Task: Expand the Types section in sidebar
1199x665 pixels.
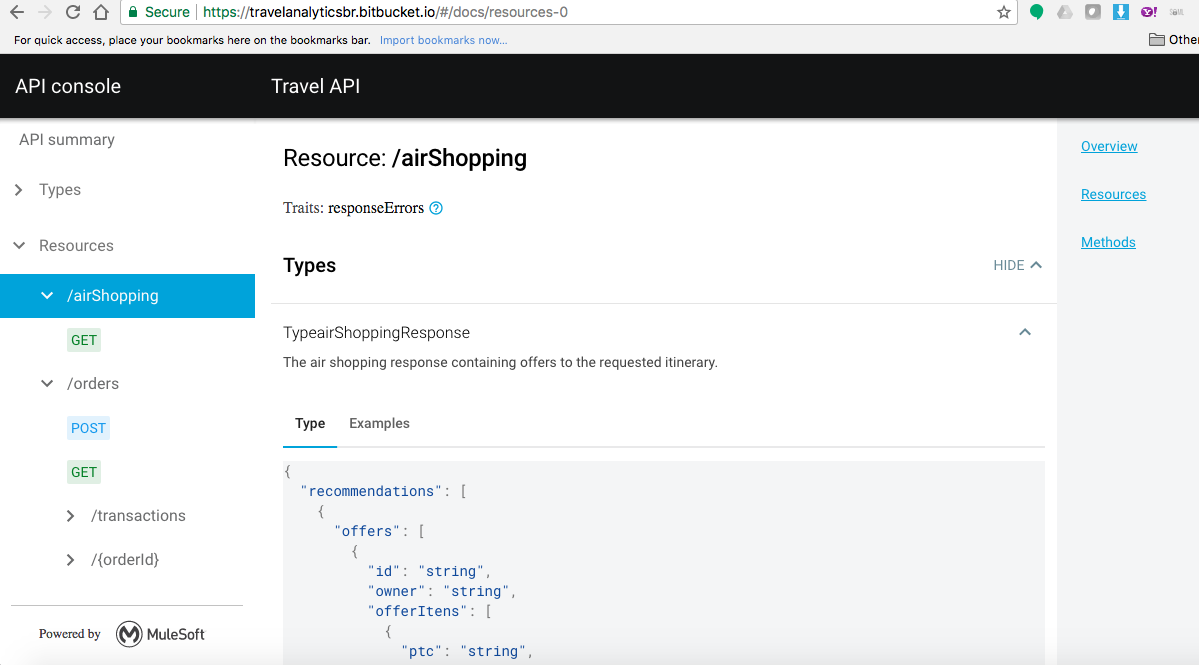Action: [x=19, y=190]
